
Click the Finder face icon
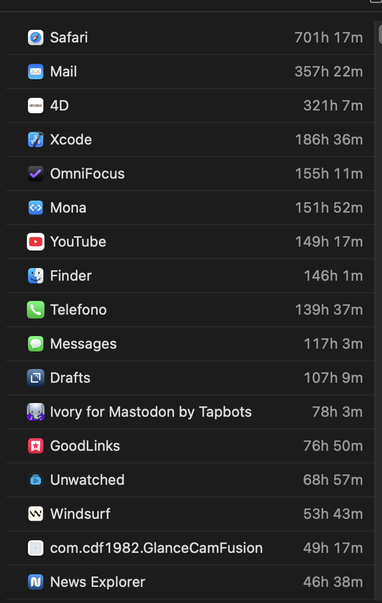(x=35, y=276)
